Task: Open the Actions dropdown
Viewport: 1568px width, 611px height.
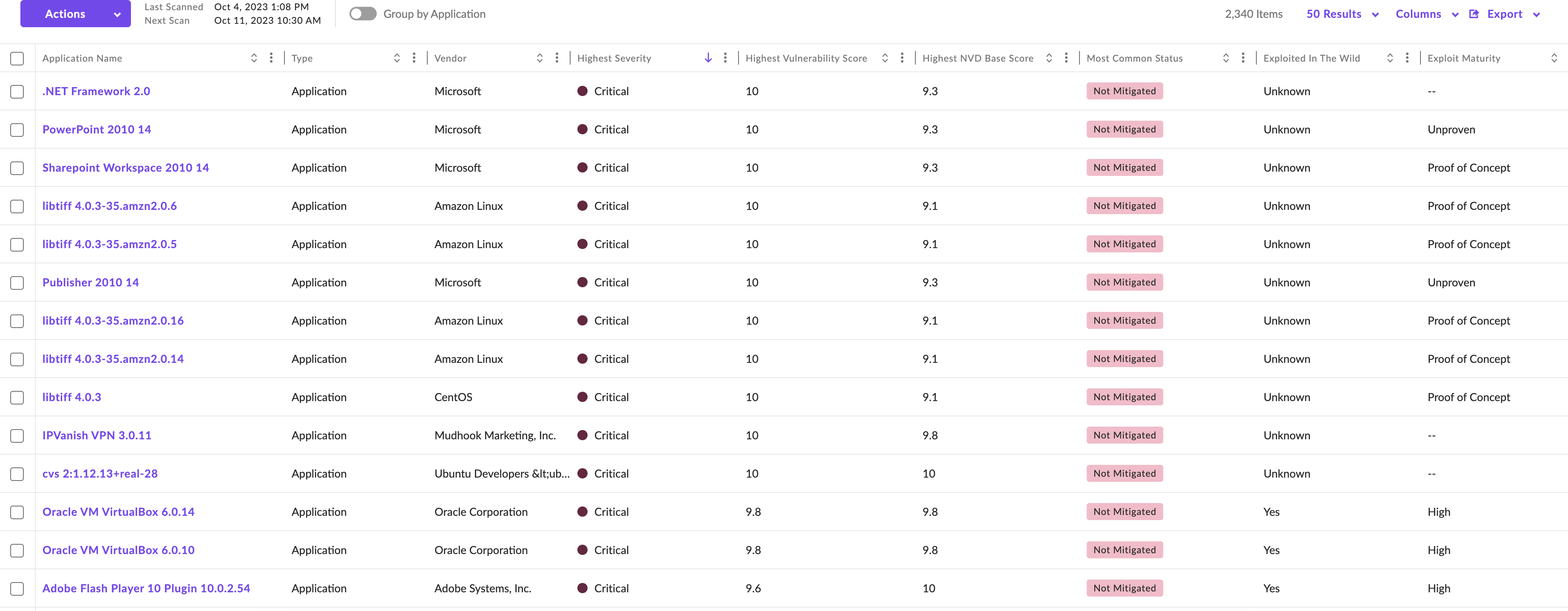Action: coord(76,14)
